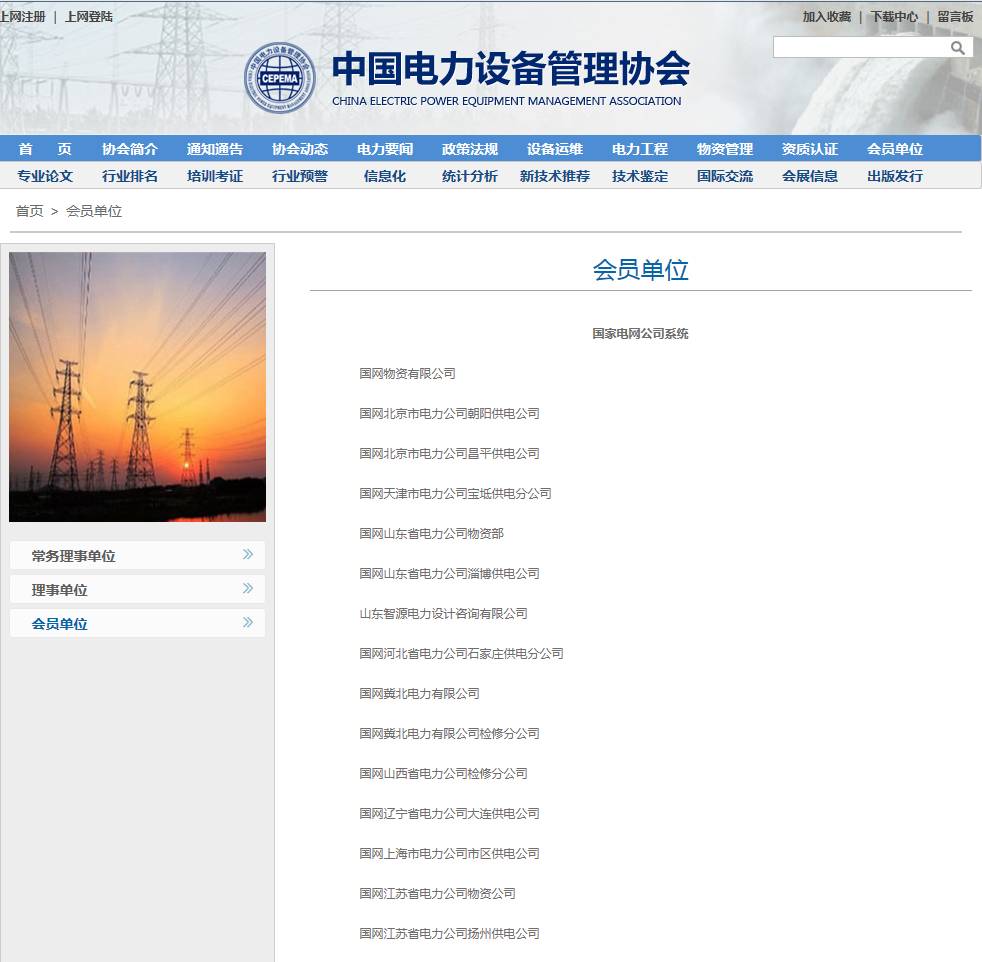
Task: Open 信息化 menu item
Action: click(385, 176)
